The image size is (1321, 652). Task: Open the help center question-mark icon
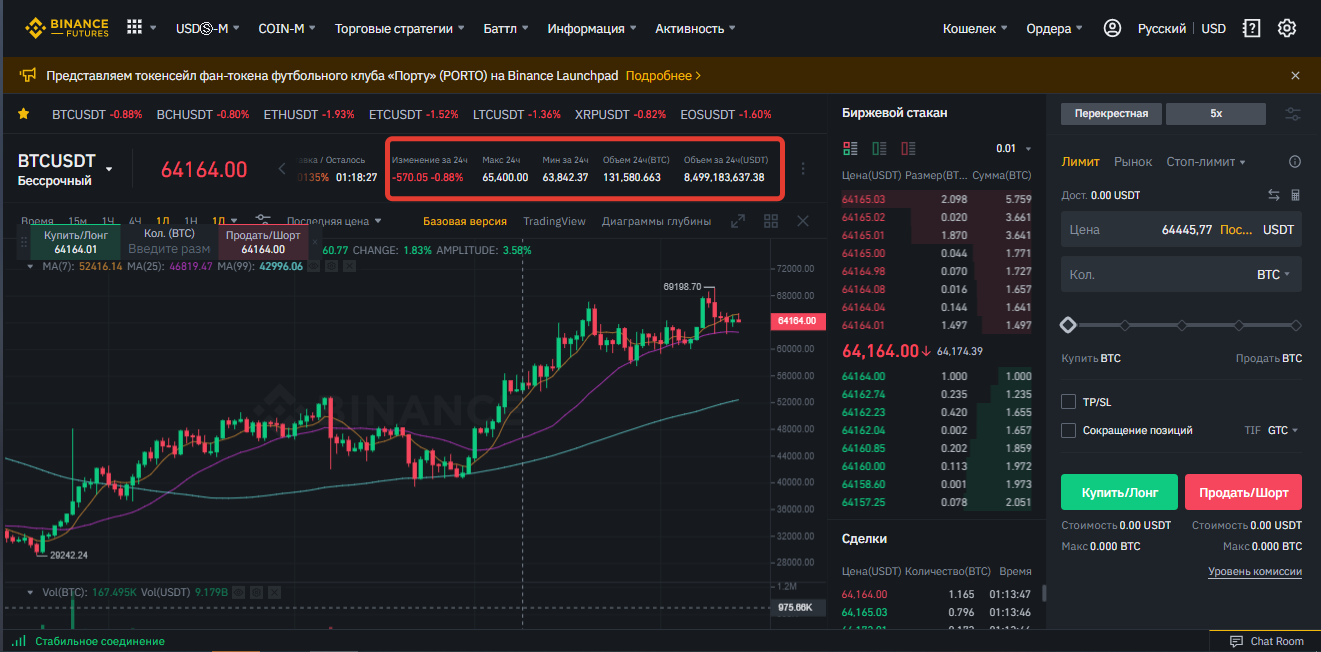(x=1251, y=28)
